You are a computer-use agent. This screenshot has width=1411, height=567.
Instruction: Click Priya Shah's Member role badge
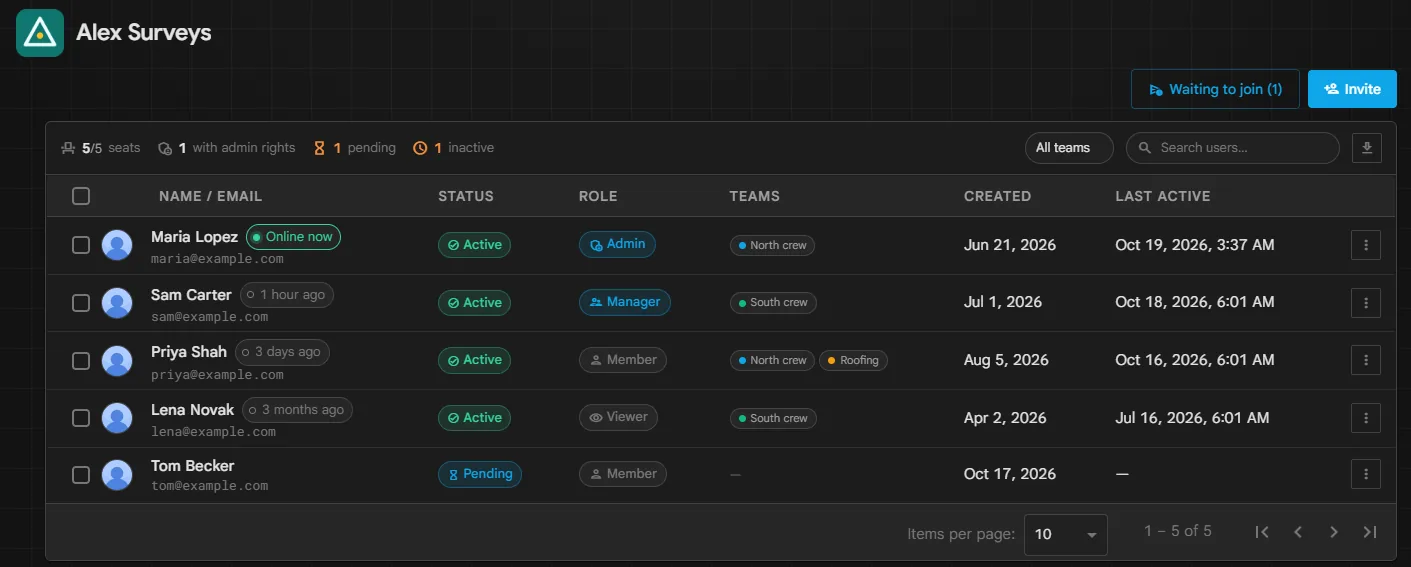pyautogui.click(x=623, y=360)
